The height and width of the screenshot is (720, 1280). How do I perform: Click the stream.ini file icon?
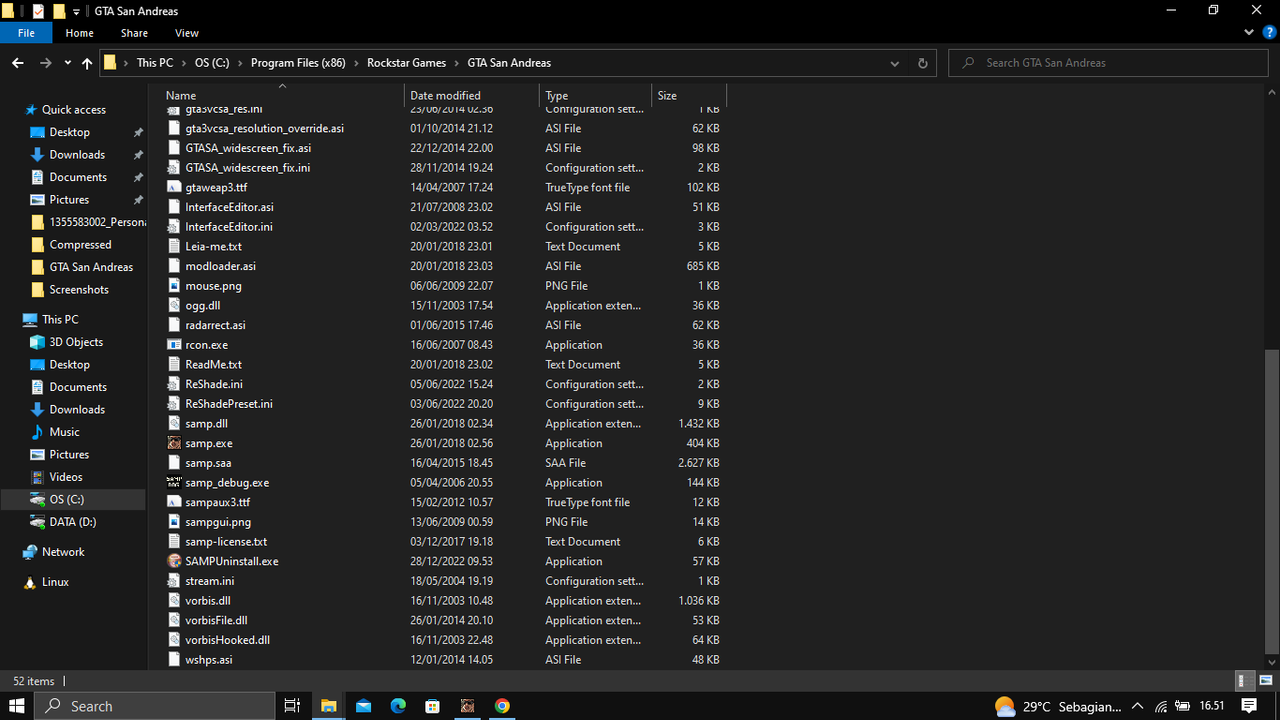coord(174,581)
